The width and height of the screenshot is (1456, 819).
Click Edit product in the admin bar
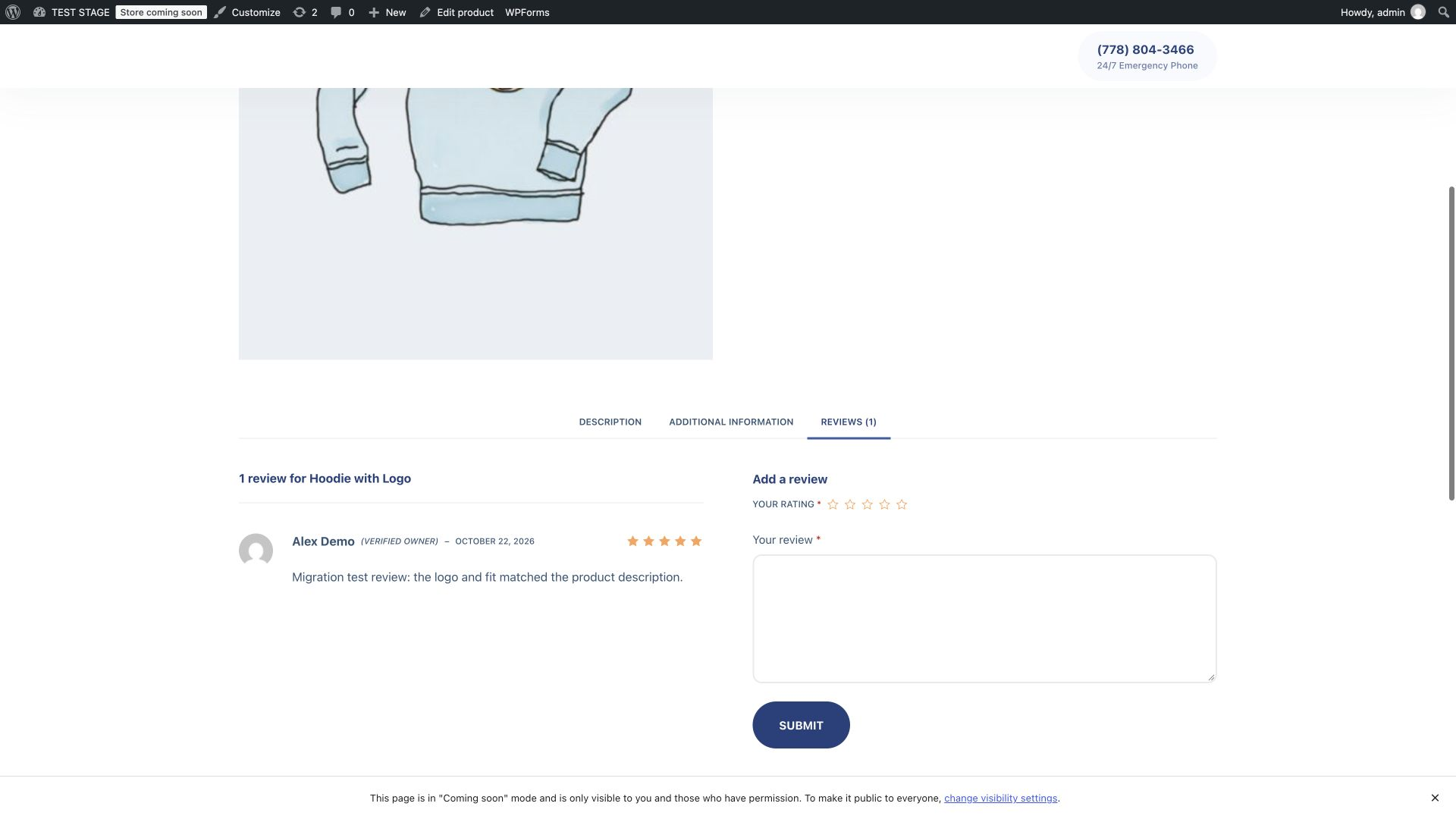point(457,12)
